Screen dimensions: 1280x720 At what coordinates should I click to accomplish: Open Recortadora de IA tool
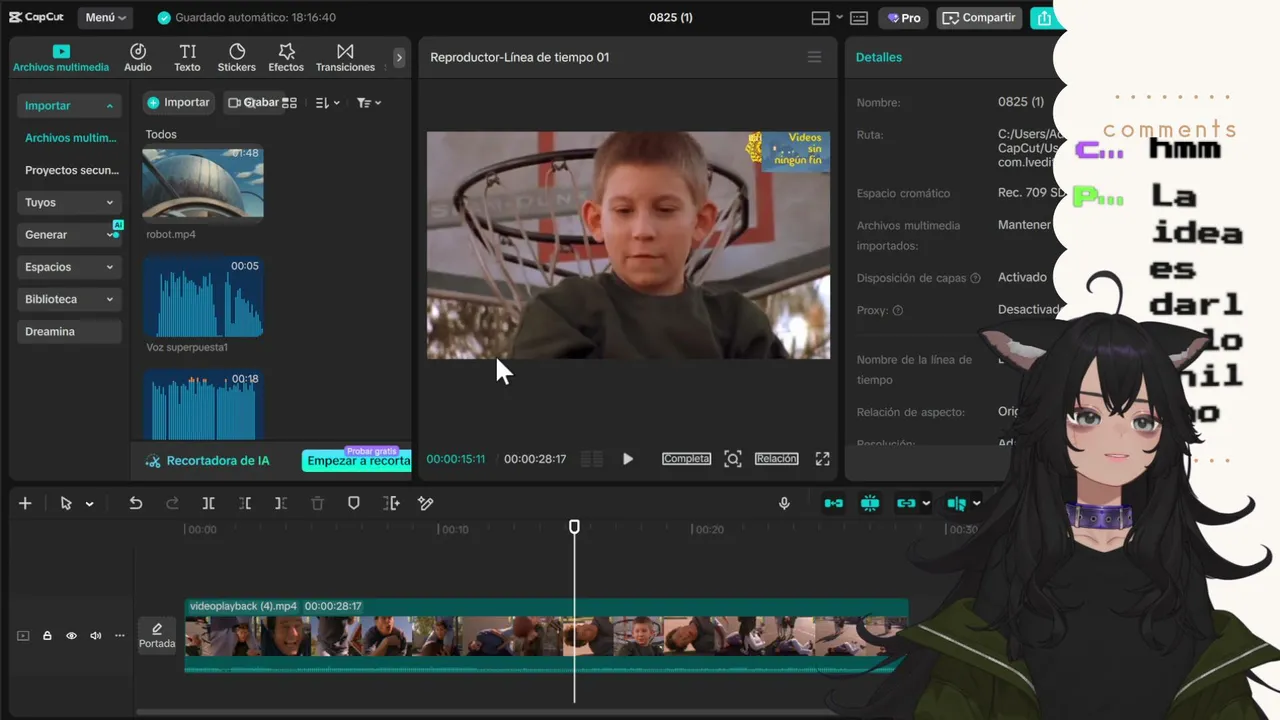tap(207, 461)
